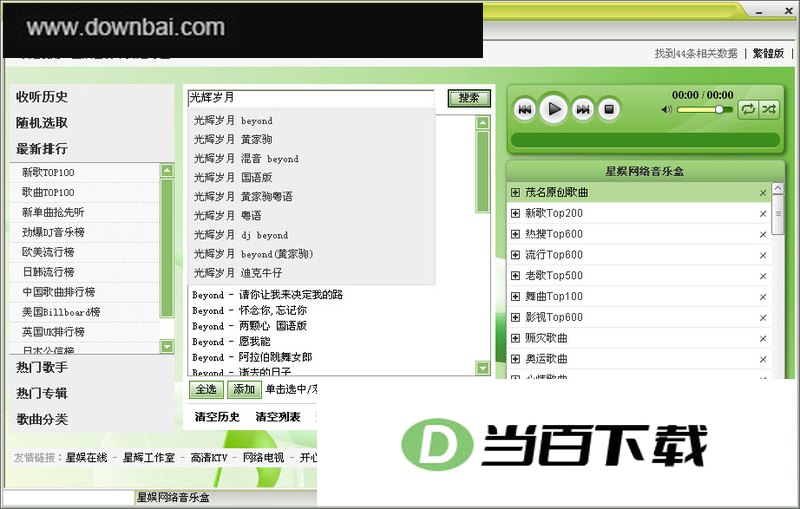The image size is (800, 509).
Task: Skip to next track
Action: [583, 109]
